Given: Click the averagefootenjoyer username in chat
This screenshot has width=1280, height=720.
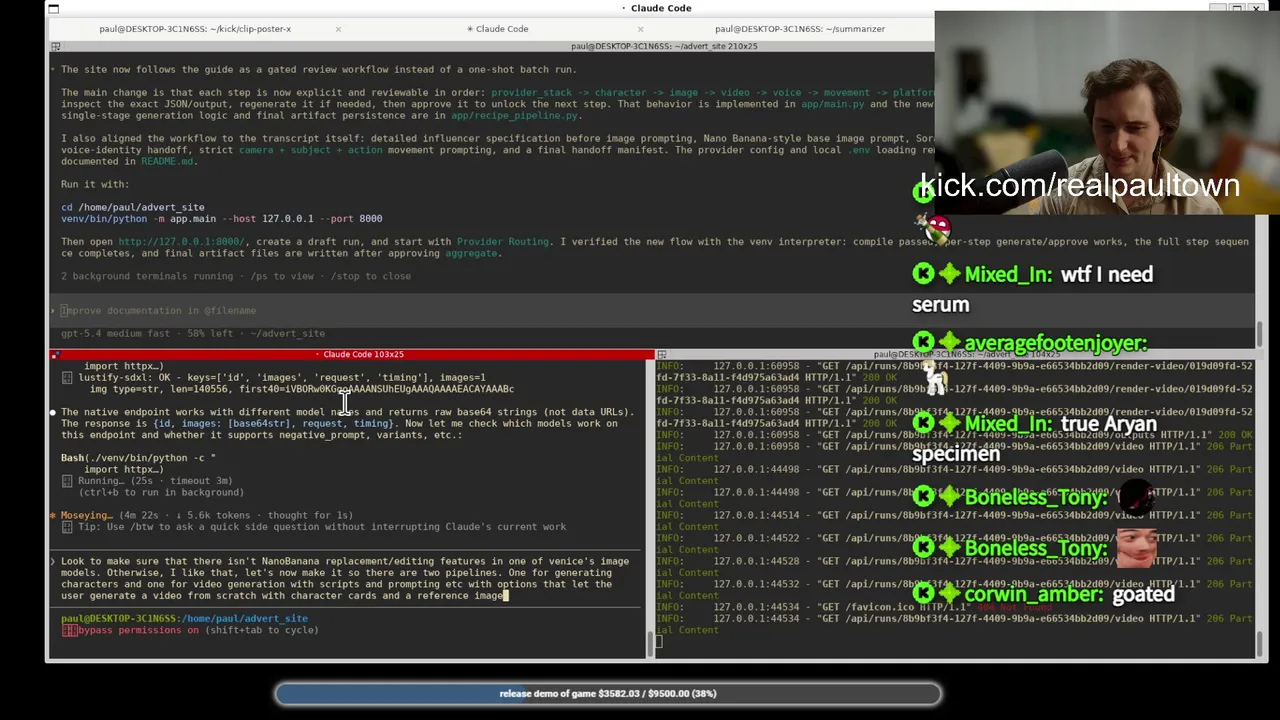Looking at the screenshot, I should [1055, 343].
